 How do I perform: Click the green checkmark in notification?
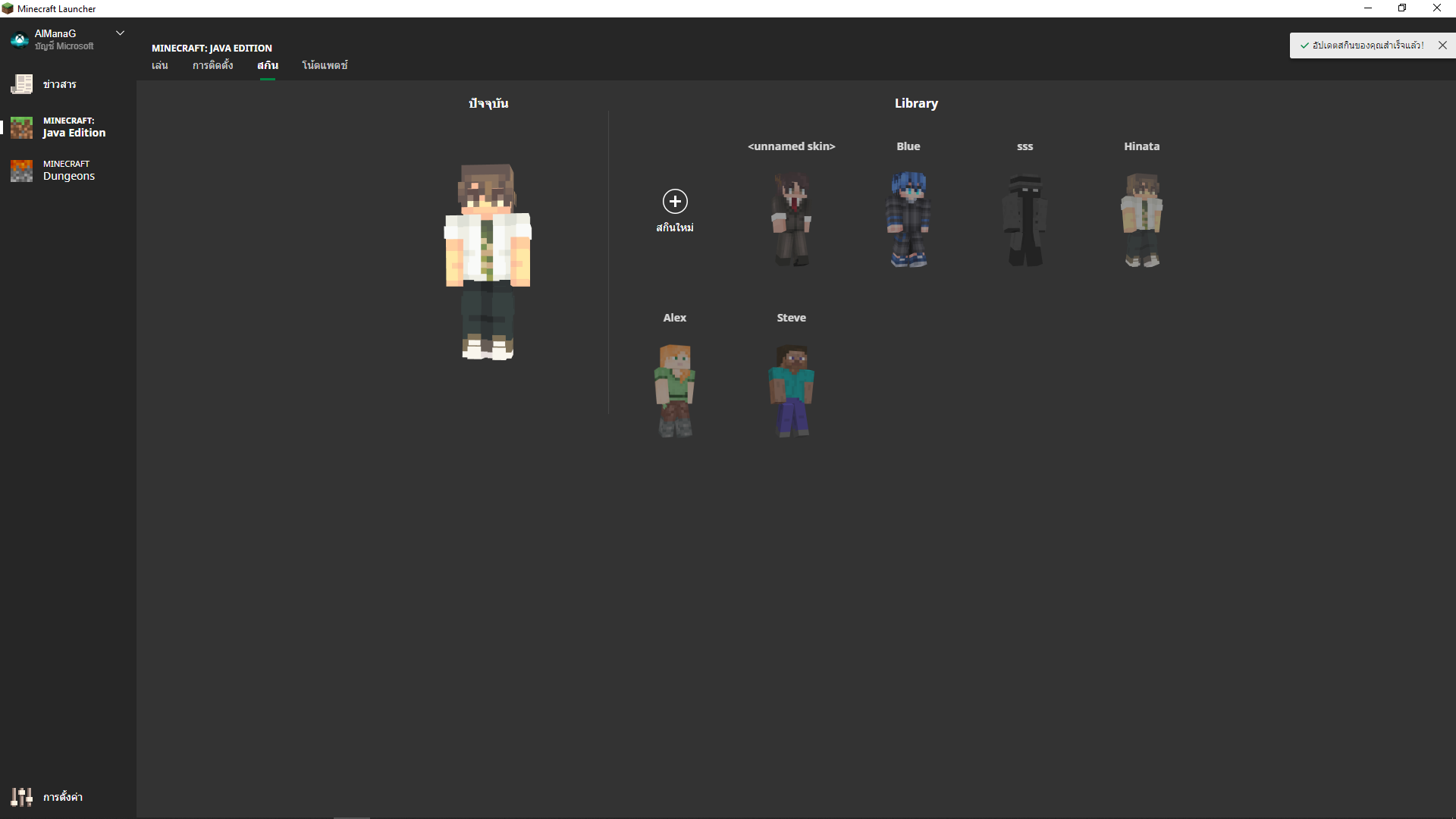click(x=1304, y=45)
